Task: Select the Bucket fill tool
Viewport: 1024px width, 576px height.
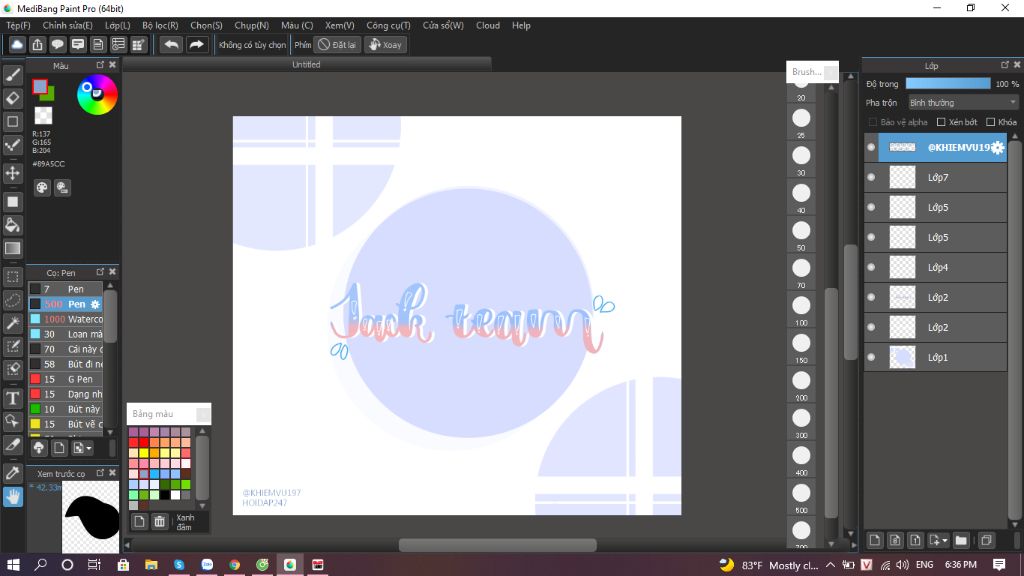Action: coord(12,225)
